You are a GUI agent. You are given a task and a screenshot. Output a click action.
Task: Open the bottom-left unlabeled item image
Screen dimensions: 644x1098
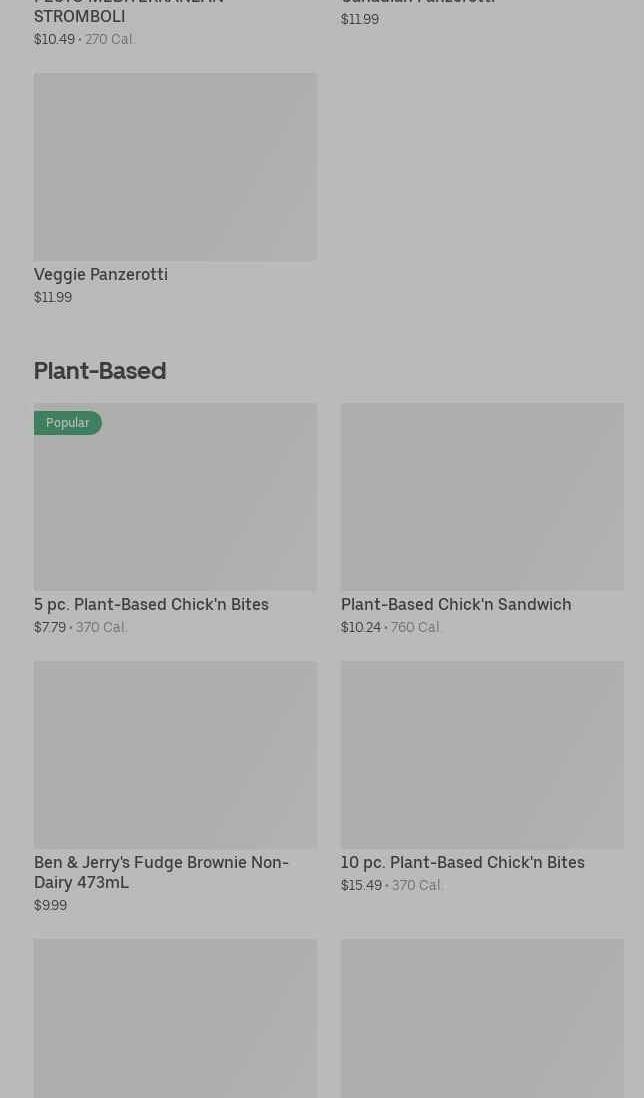pyautogui.click(x=175, y=1018)
